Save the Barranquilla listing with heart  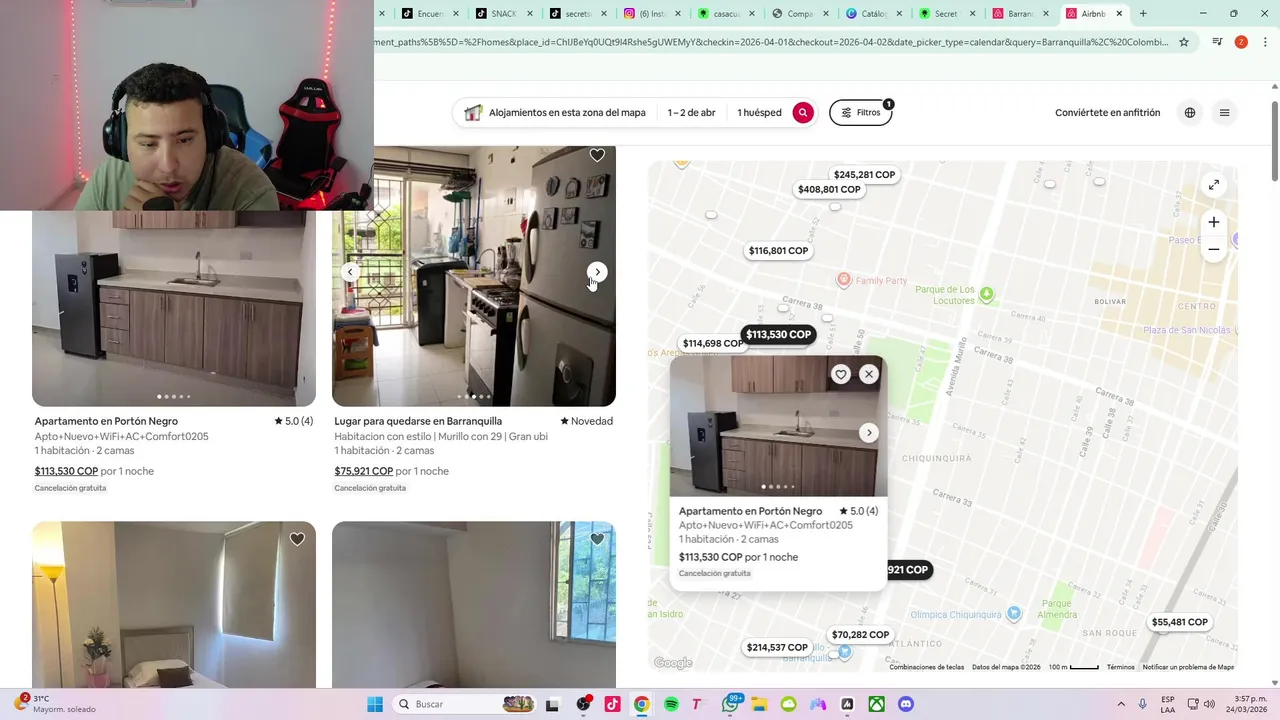click(x=597, y=155)
